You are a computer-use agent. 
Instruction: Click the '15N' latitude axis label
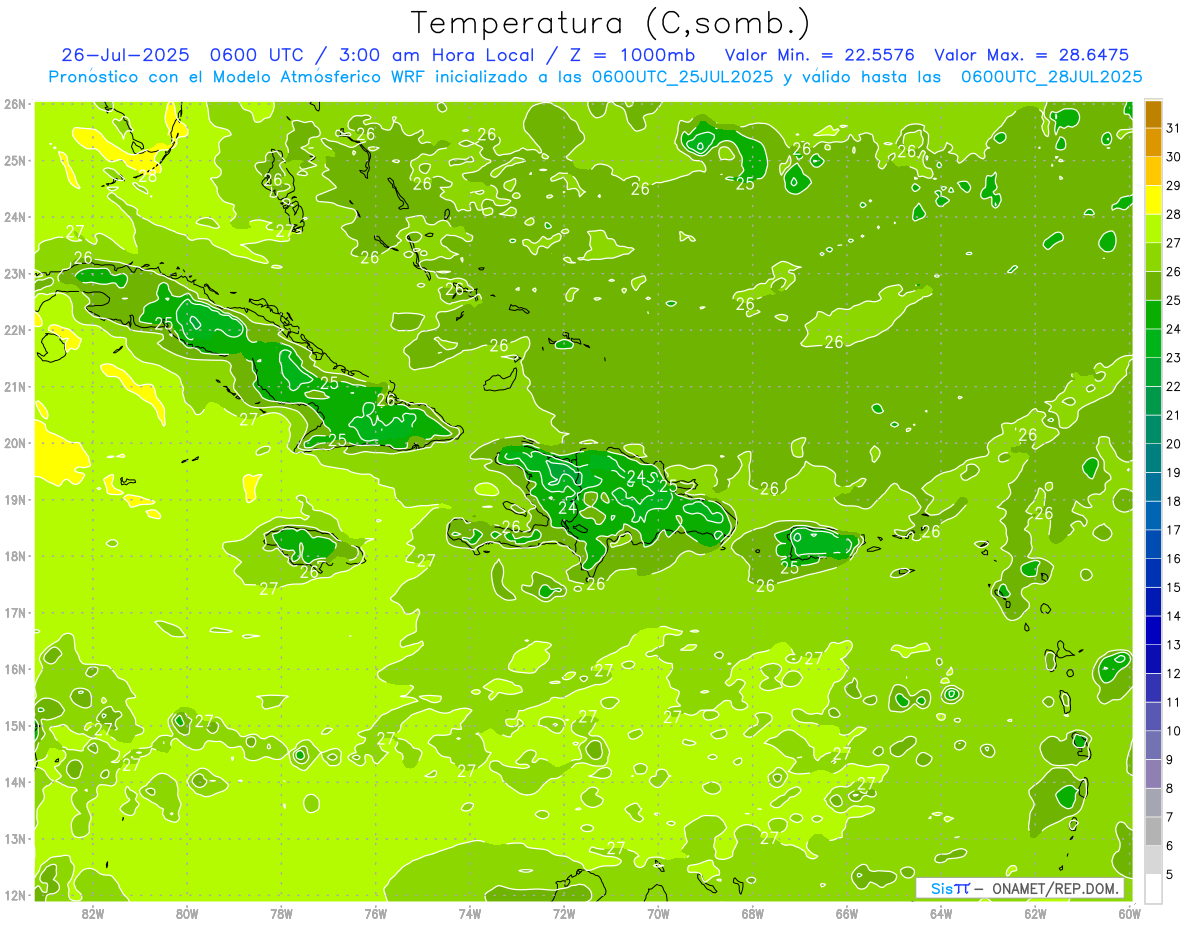15,725
